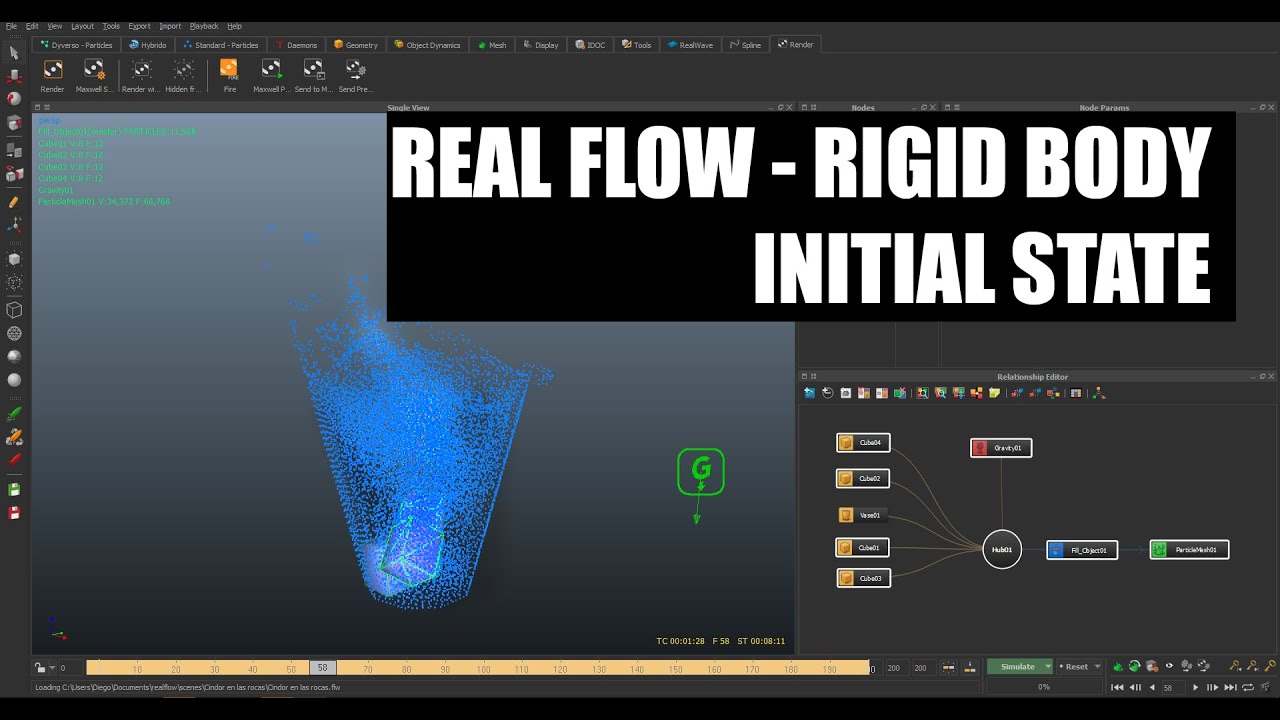1280x720 pixels.
Task: Click the Reset button
Action: [x=1074, y=667]
